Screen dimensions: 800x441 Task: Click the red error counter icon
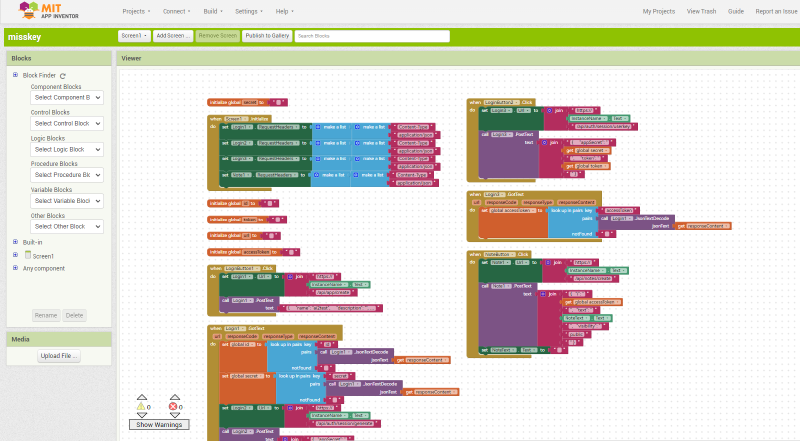(174, 407)
